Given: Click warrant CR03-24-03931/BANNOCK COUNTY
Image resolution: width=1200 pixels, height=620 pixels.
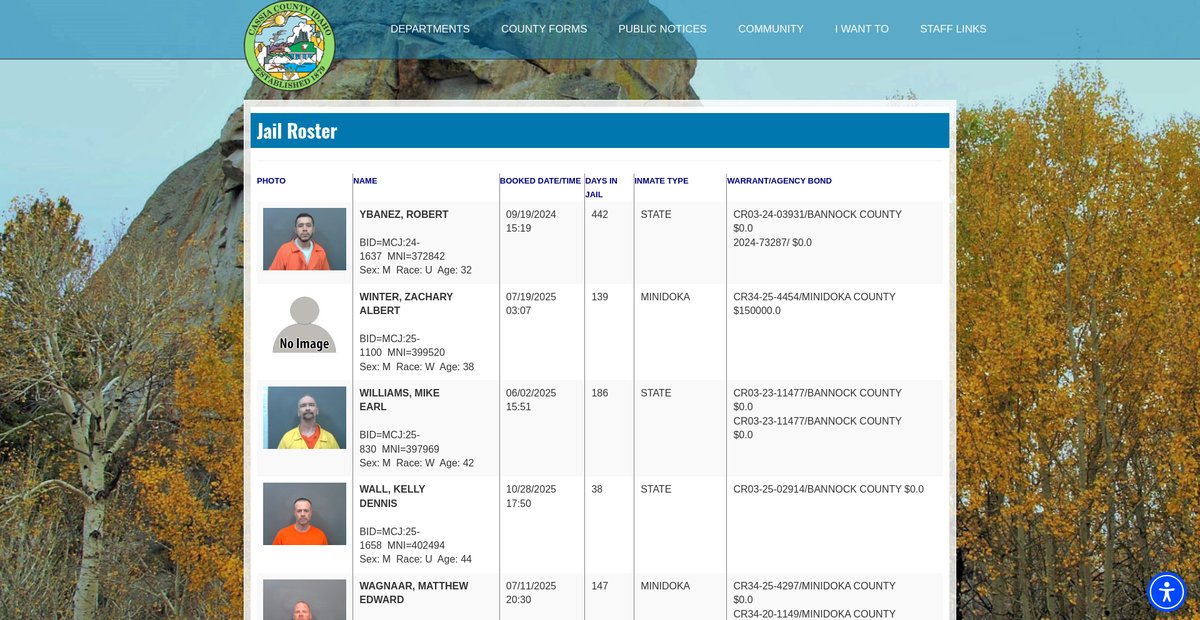Looking at the screenshot, I should 817,215.
